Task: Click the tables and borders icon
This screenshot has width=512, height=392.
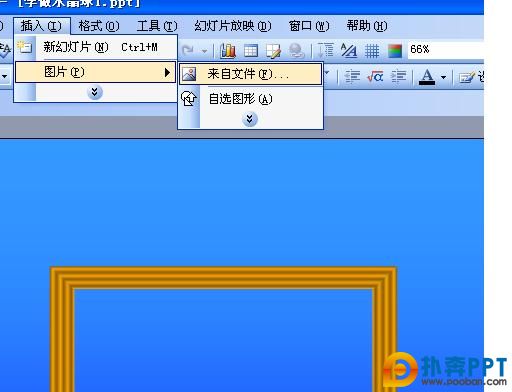Action: [x=273, y=51]
